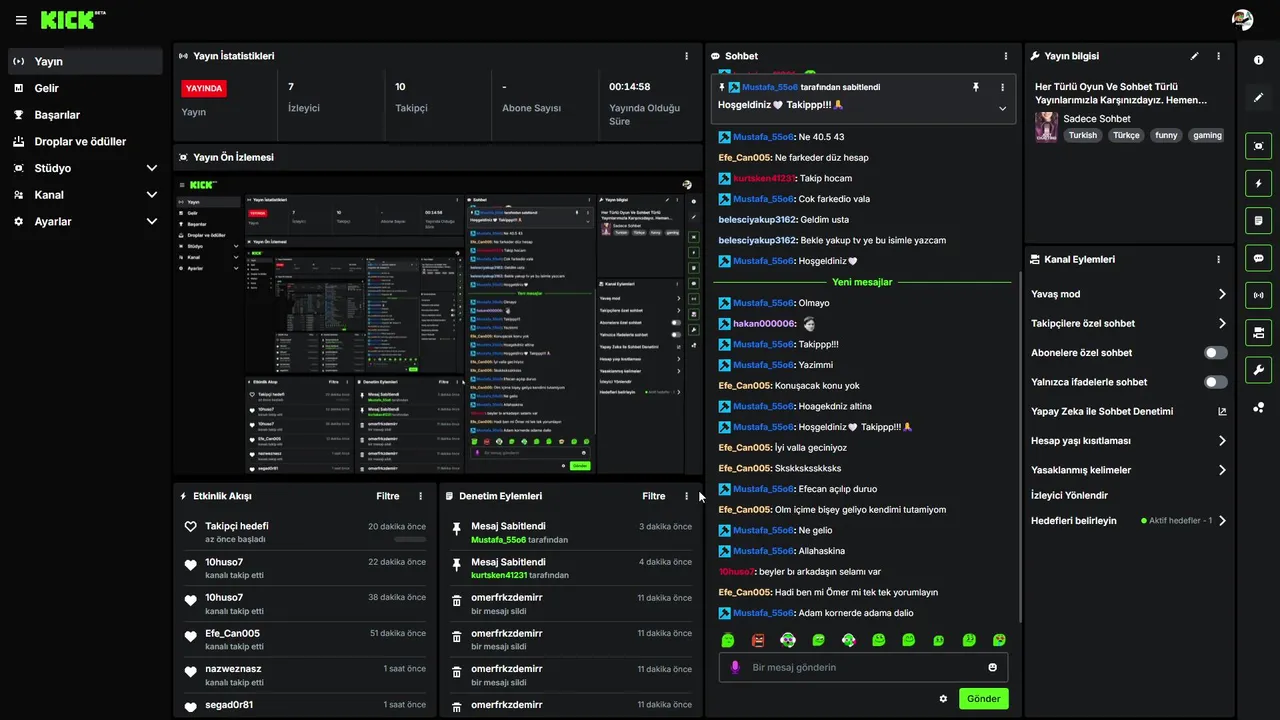Click the chat panel scrollbar
Image resolution: width=1280 pixels, height=720 pixels.
tap(1020, 445)
